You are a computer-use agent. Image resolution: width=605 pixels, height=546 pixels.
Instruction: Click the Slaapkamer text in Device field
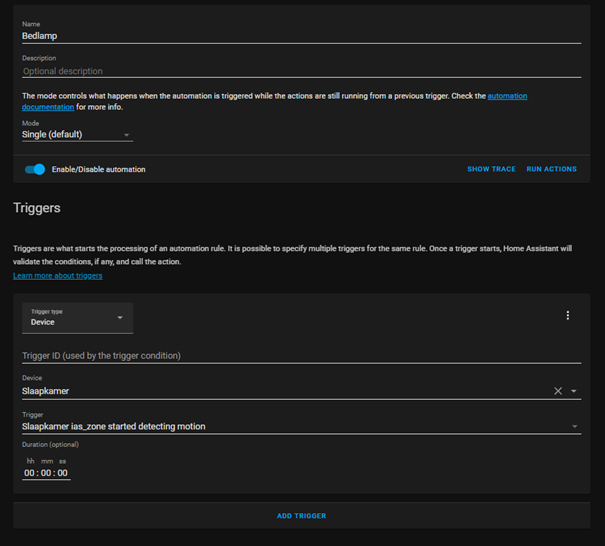(46, 391)
